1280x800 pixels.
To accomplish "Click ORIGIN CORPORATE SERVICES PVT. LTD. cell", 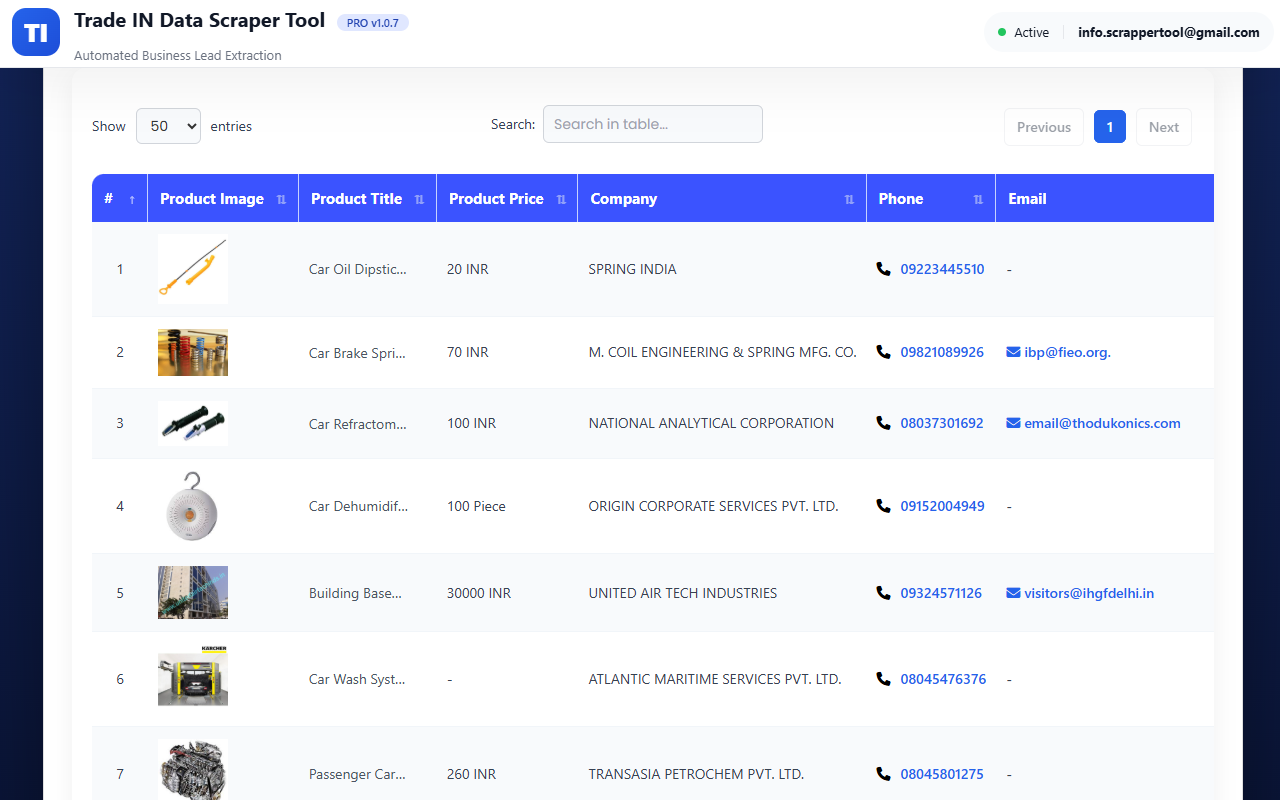I will 713,506.
